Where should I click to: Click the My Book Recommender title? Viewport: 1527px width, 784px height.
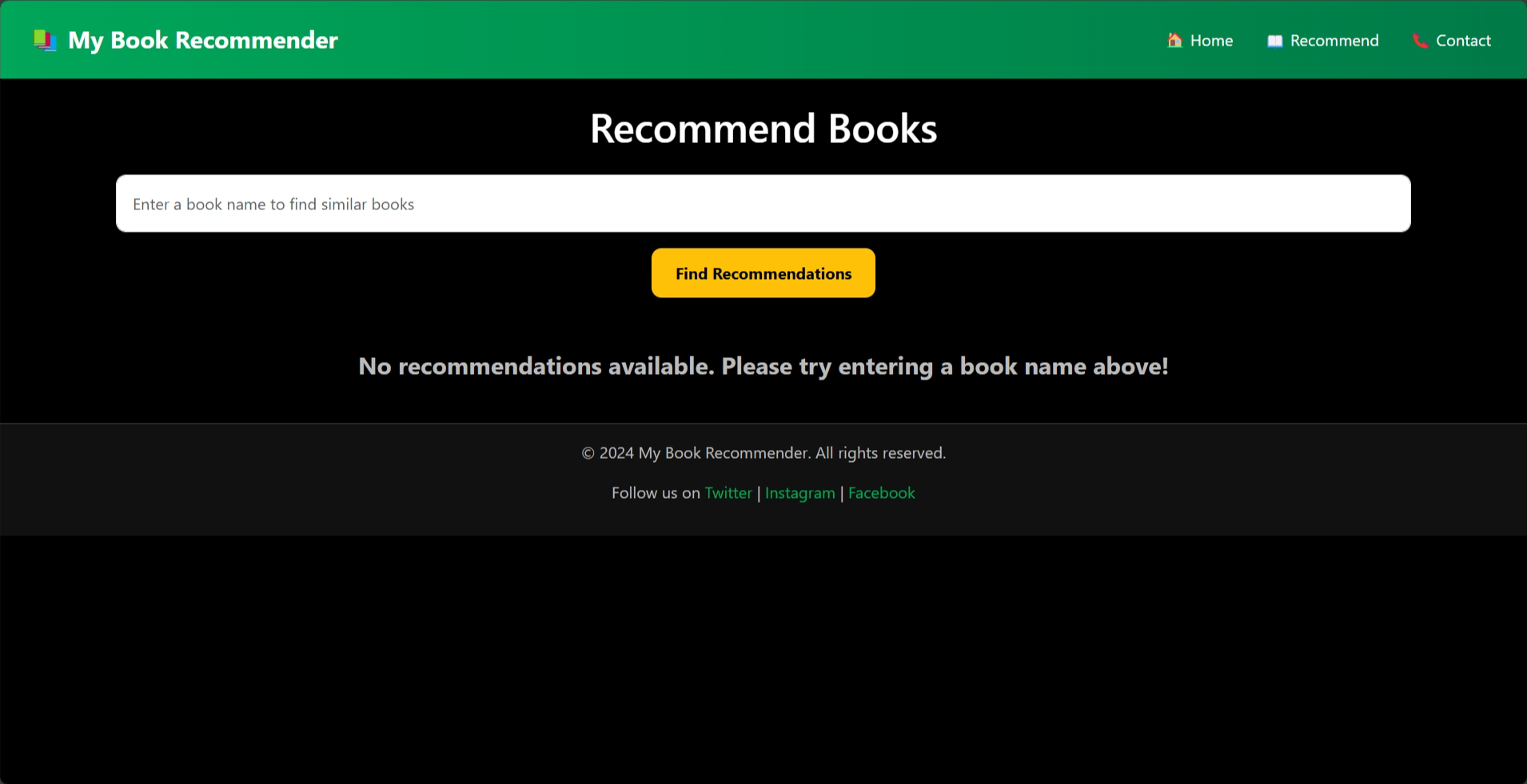[x=203, y=40]
